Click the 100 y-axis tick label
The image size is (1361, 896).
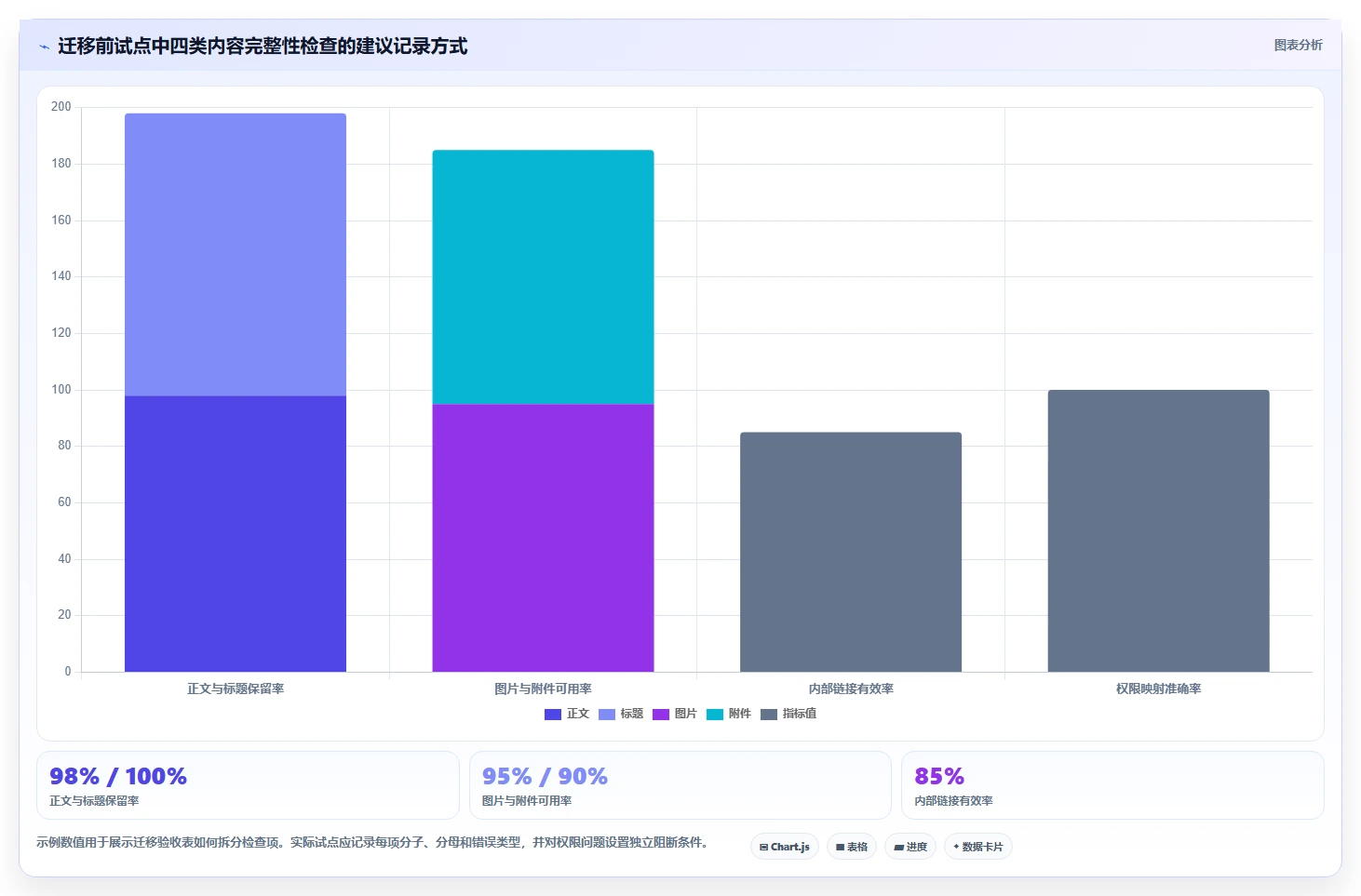tap(61, 390)
